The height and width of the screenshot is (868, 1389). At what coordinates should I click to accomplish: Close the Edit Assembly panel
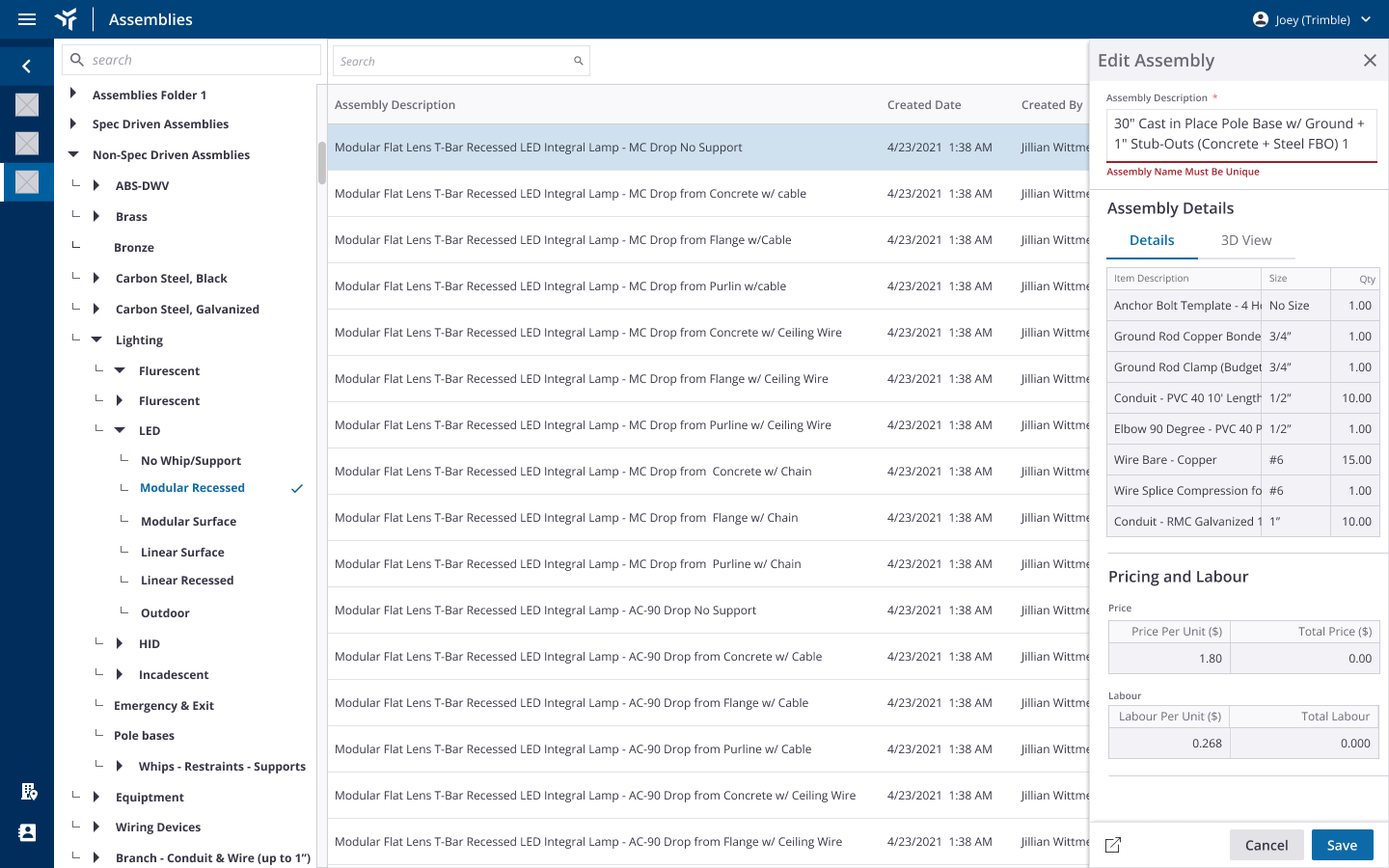(1370, 61)
